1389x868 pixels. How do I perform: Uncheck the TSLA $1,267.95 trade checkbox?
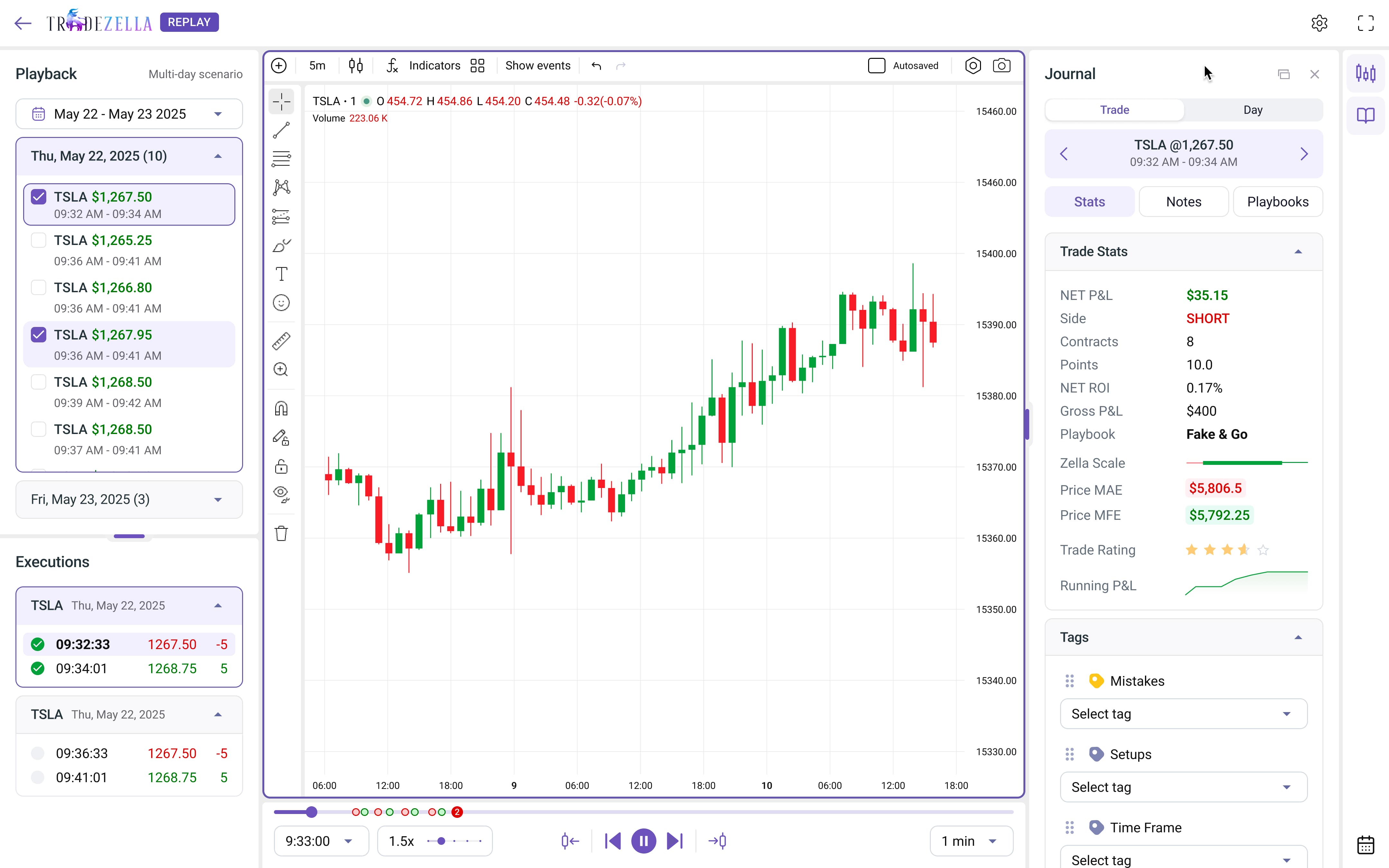(x=39, y=335)
